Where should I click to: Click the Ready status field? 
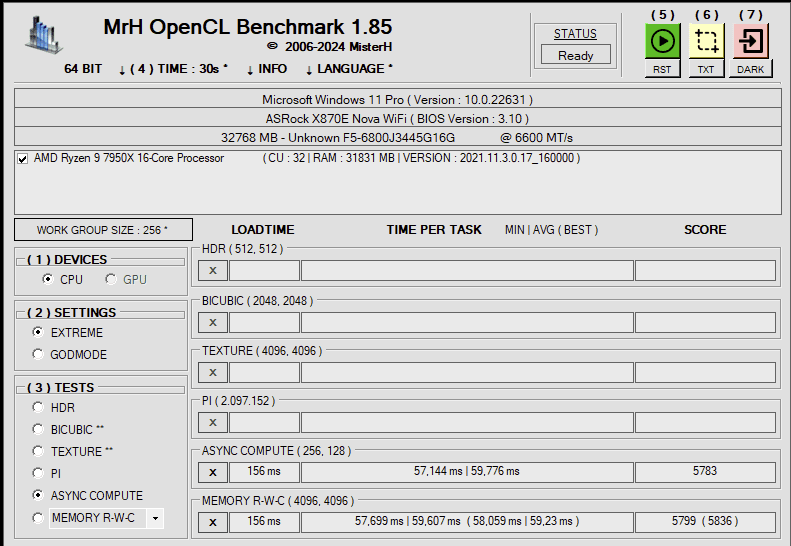point(576,54)
